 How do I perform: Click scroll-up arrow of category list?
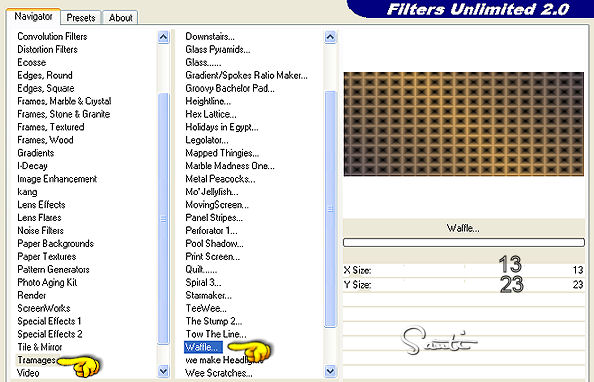tap(163, 37)
